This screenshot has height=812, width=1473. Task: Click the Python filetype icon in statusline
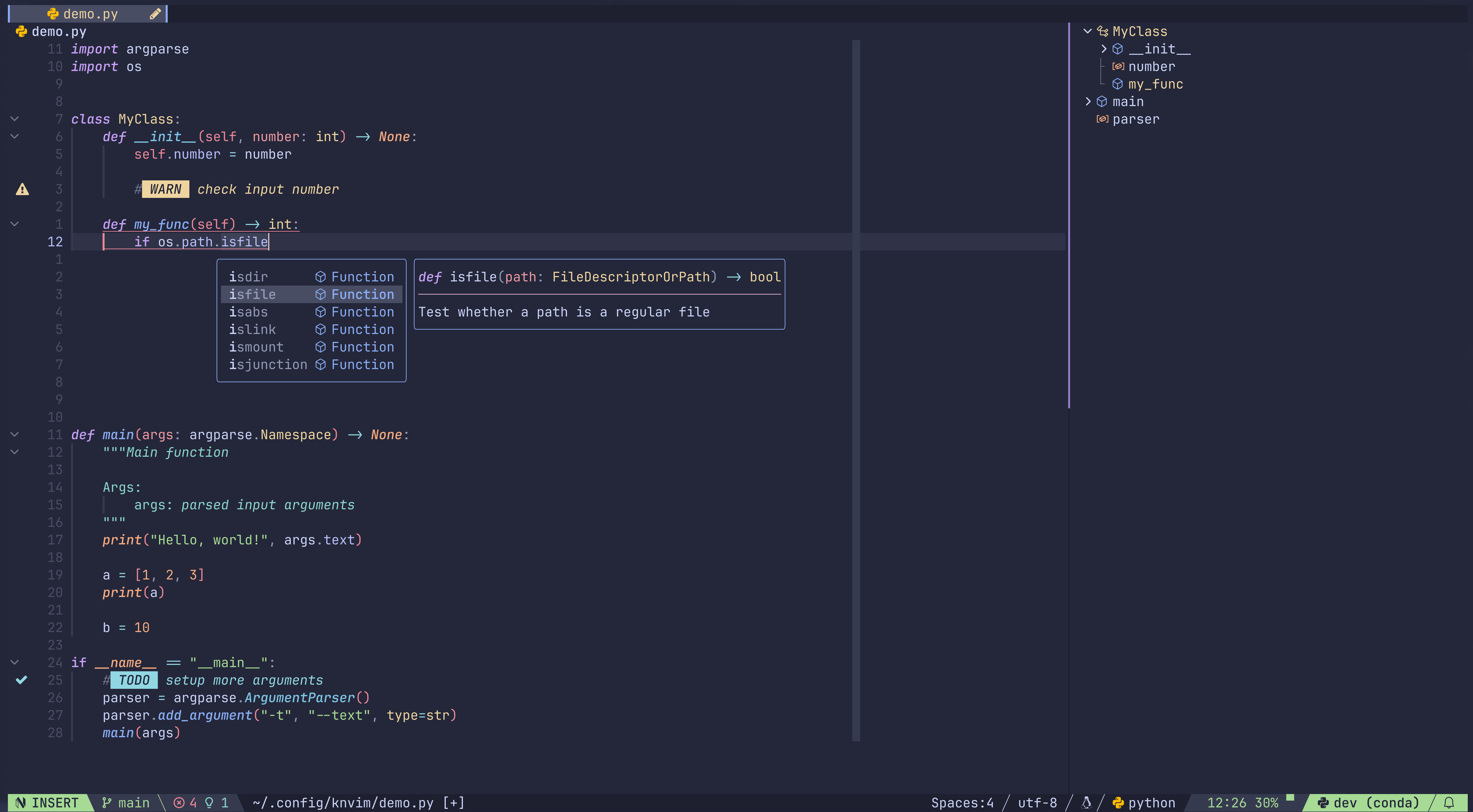click(x=1118, y=803)
